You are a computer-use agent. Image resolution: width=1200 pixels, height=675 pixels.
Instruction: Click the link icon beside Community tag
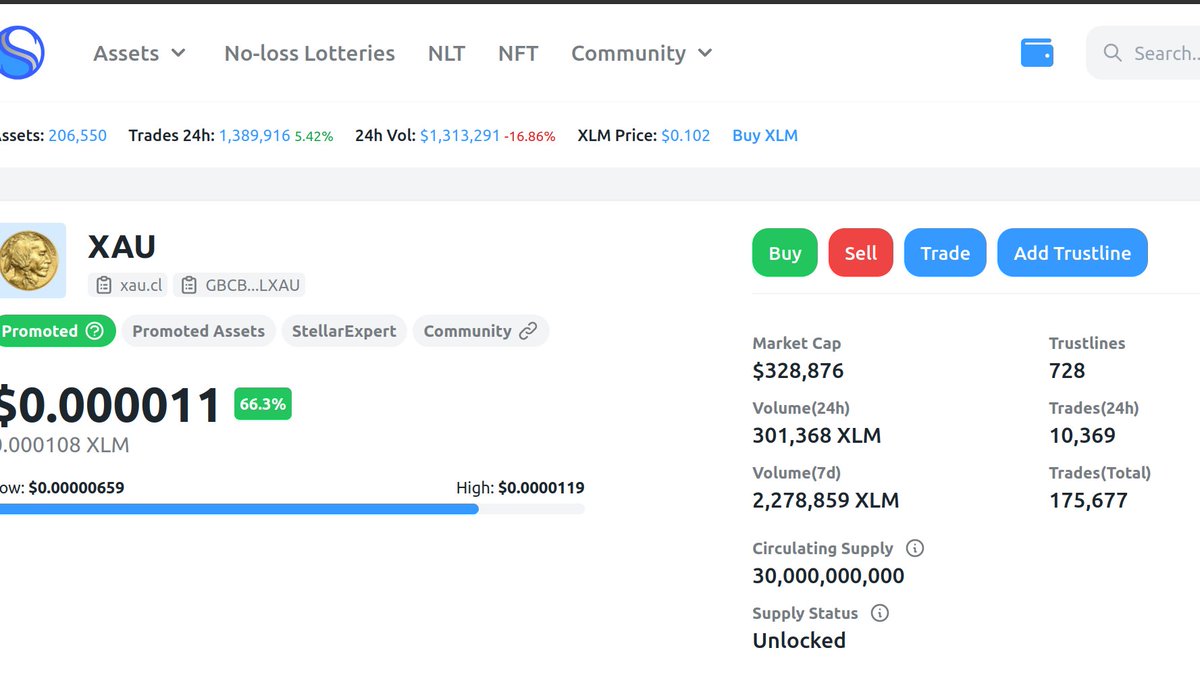pyautogui.click(x=528, y=331)
